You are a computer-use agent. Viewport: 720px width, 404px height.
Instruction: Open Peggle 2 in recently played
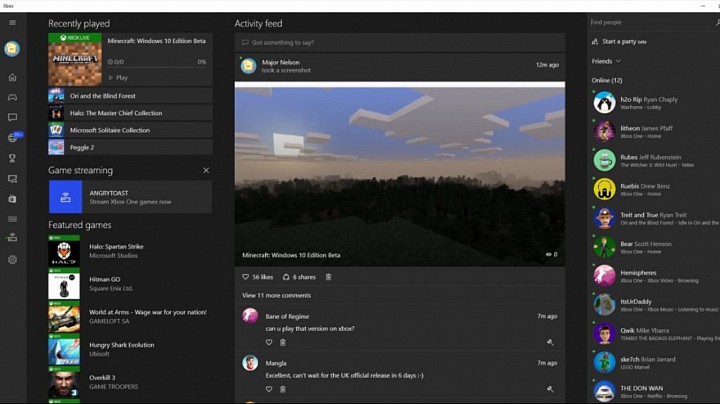pyautogui.click(x=130, y=147)
